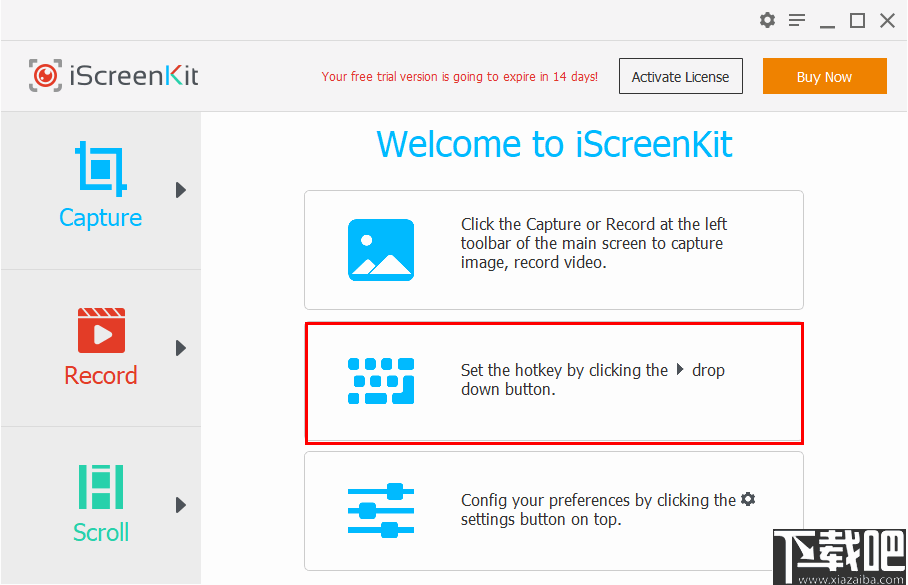Select the Record label in sidebar

[x=101, y=376]
